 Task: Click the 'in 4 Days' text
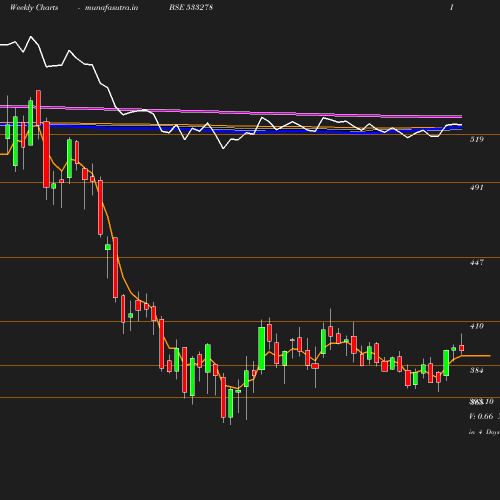(484, 432)
